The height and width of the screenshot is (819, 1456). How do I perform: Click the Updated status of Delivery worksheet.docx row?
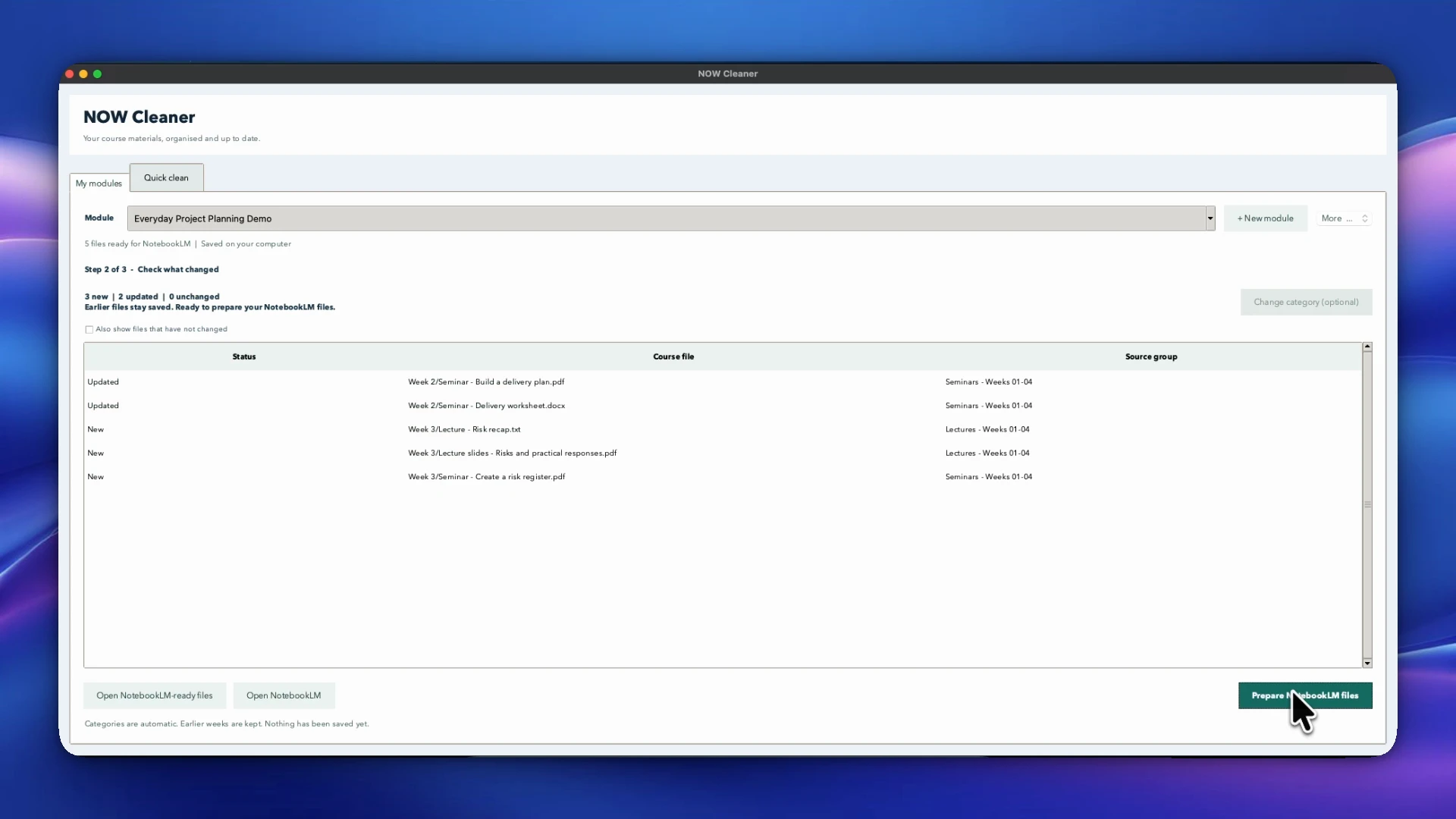pyautogui.click(x=103, y=406)
